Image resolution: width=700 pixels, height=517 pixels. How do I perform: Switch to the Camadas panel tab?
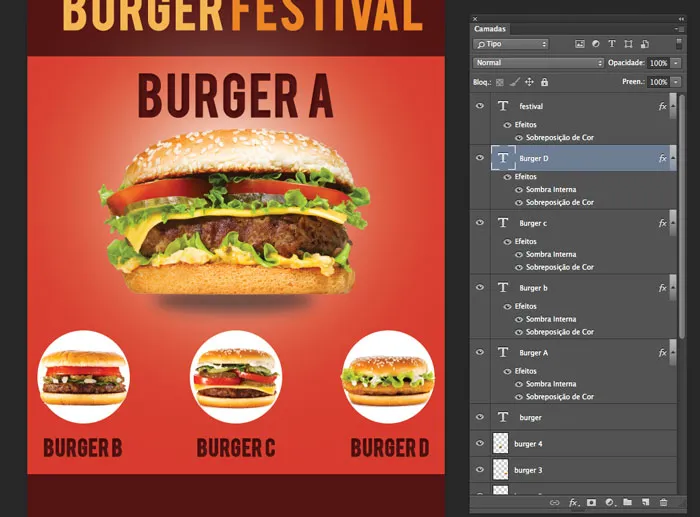click(x=490, y=29)
